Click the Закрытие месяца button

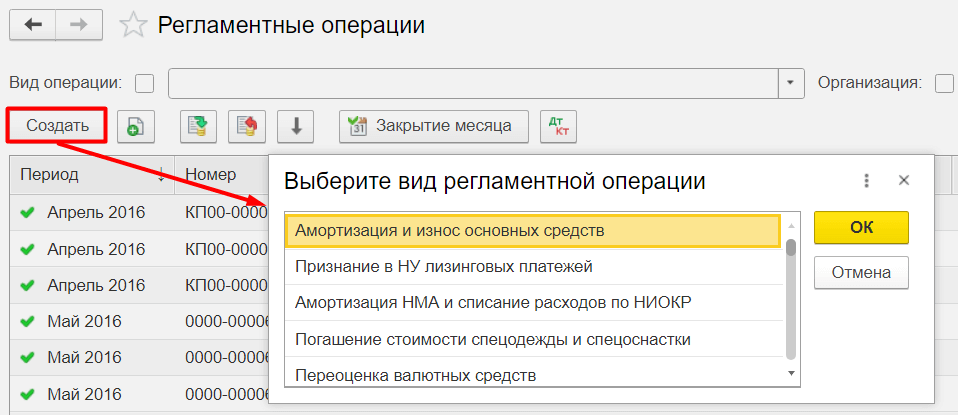tap(433, 126)
